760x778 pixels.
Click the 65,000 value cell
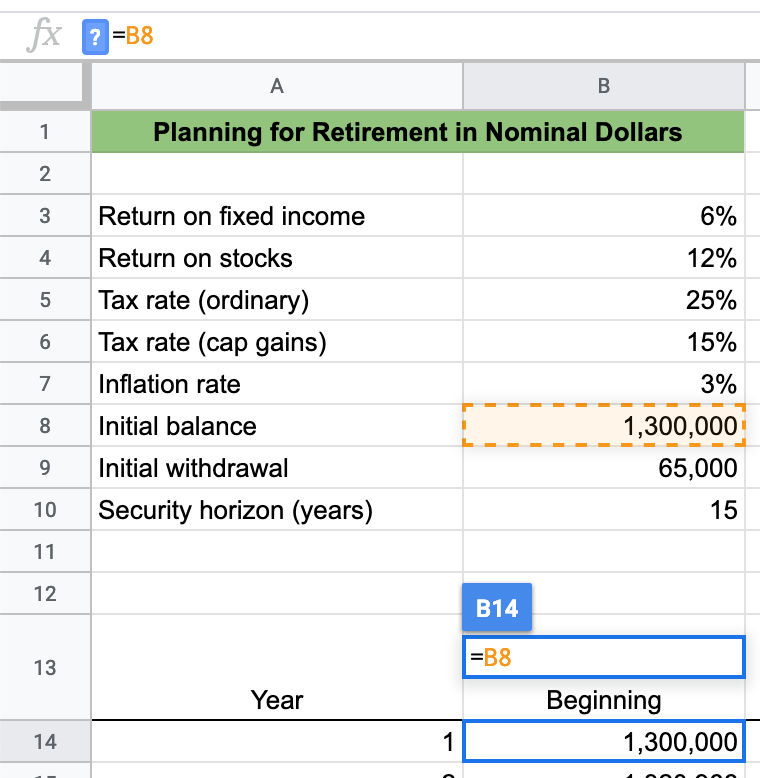[x=604, y=467]
